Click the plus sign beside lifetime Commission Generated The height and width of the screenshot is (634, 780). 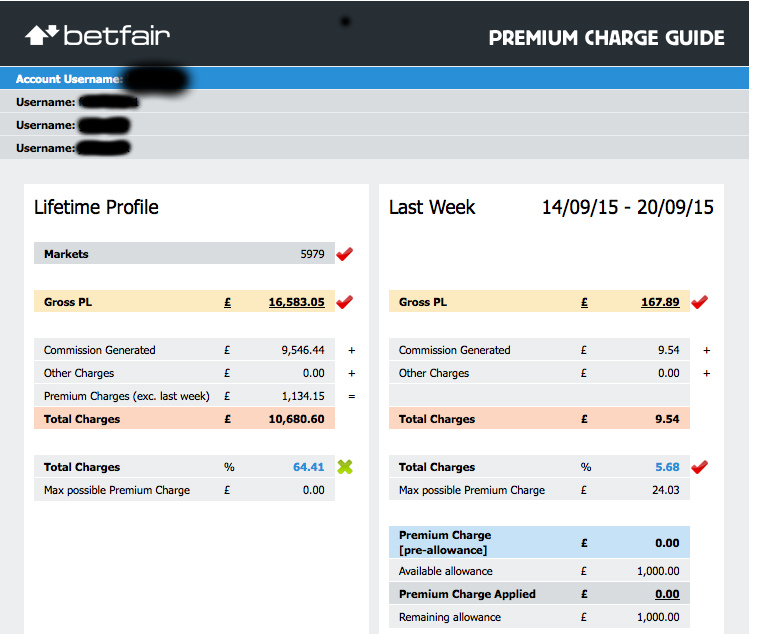point(352,351)
